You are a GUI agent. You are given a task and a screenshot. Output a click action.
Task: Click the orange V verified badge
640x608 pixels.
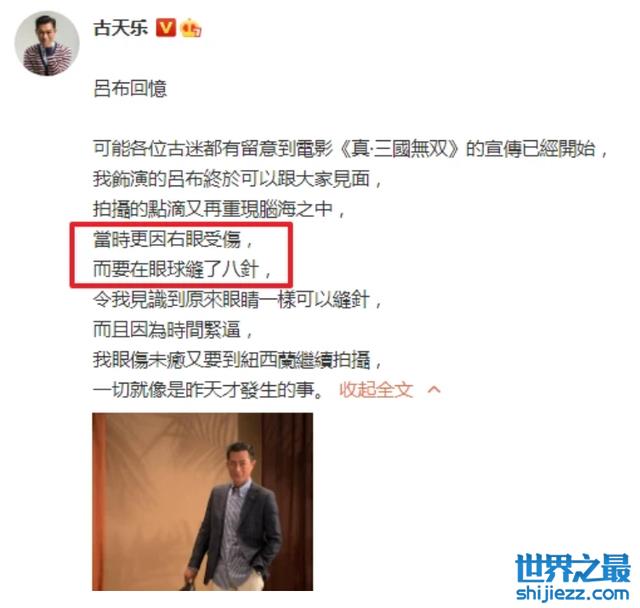[x=166, y=27]
